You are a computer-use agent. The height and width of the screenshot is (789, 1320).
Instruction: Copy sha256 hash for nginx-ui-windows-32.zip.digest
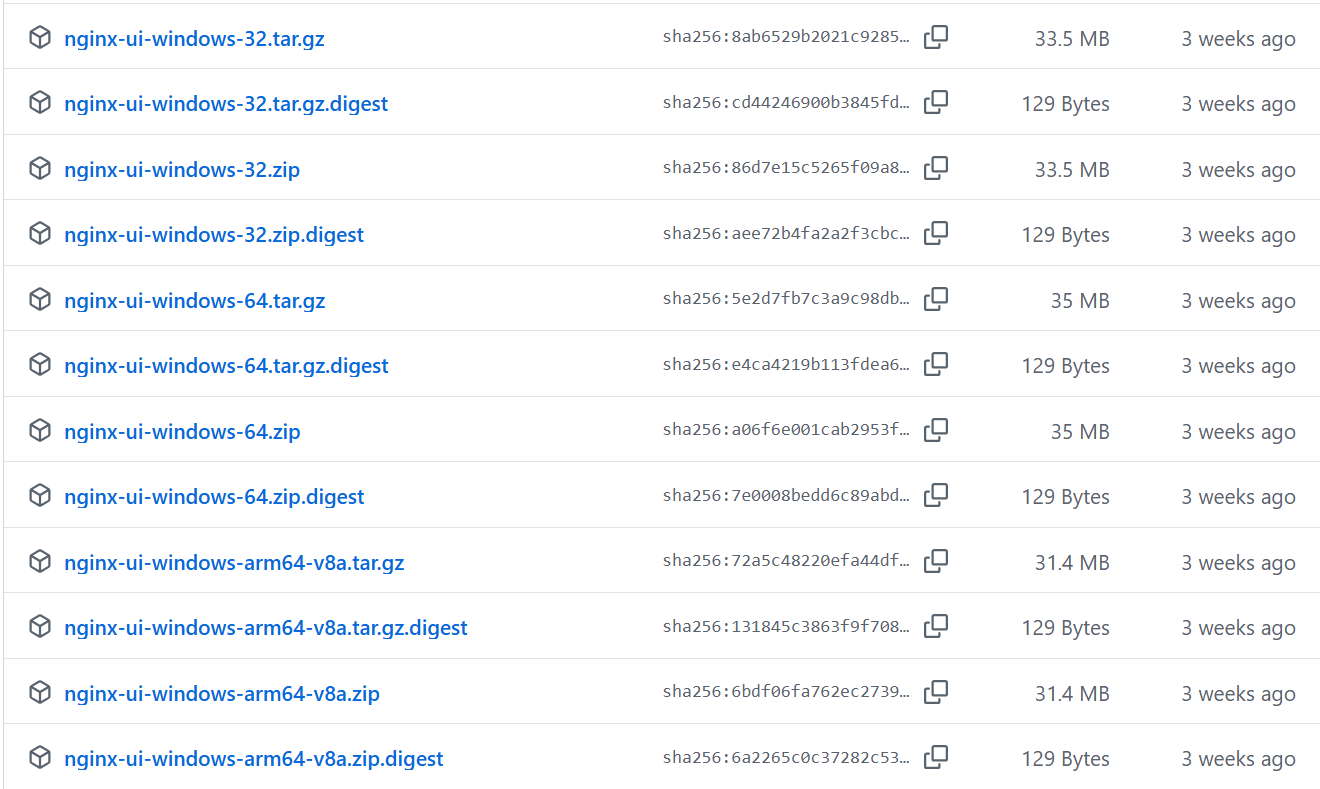[936, 234]
